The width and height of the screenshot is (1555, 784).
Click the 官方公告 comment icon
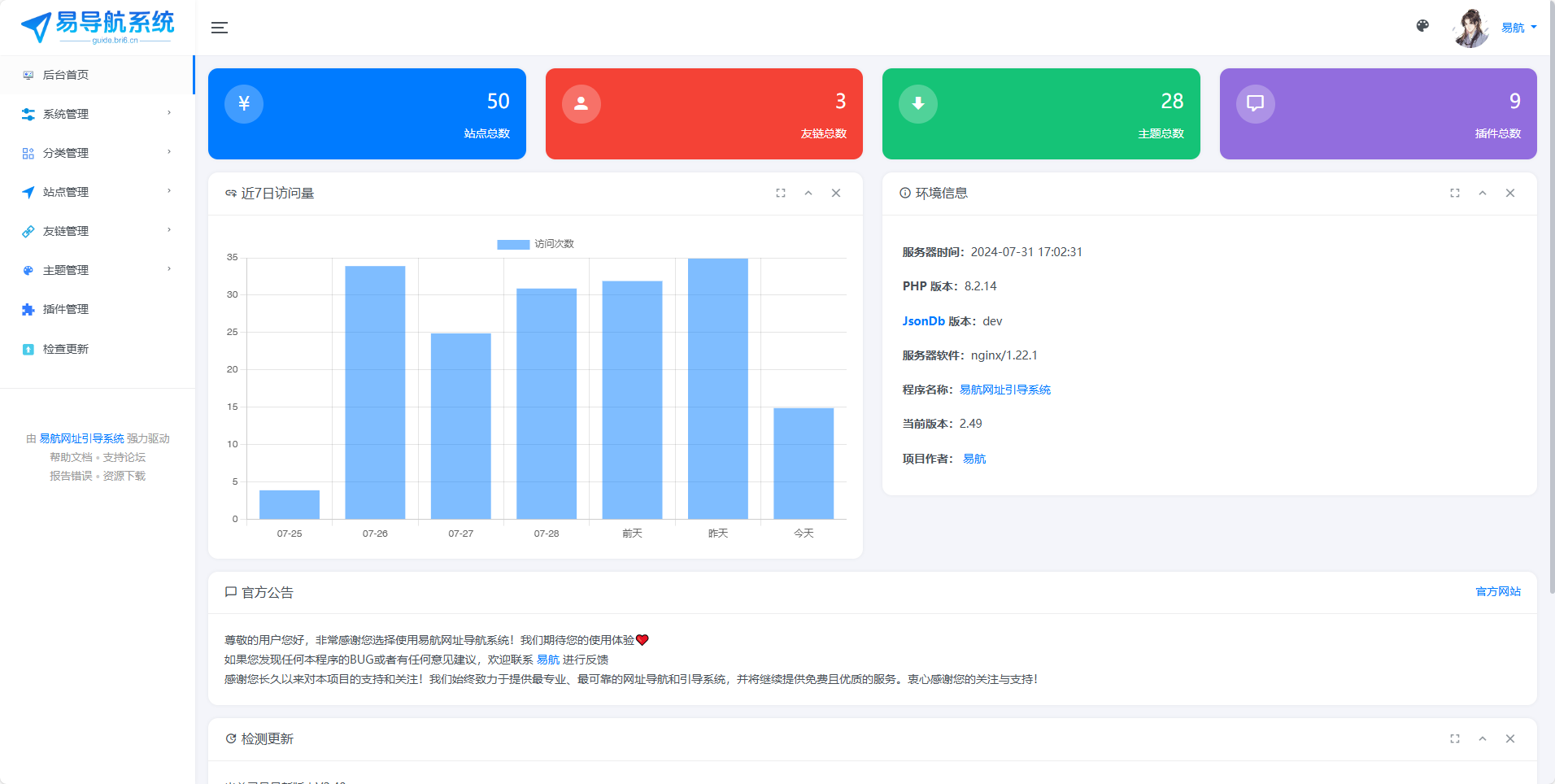point(231,592)
